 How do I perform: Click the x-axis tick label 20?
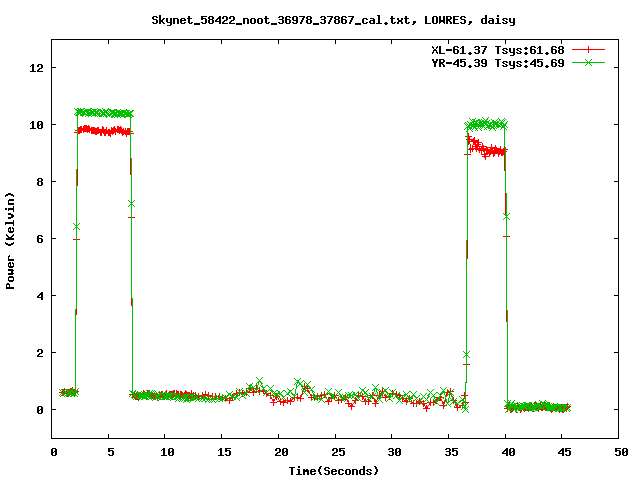281,452
